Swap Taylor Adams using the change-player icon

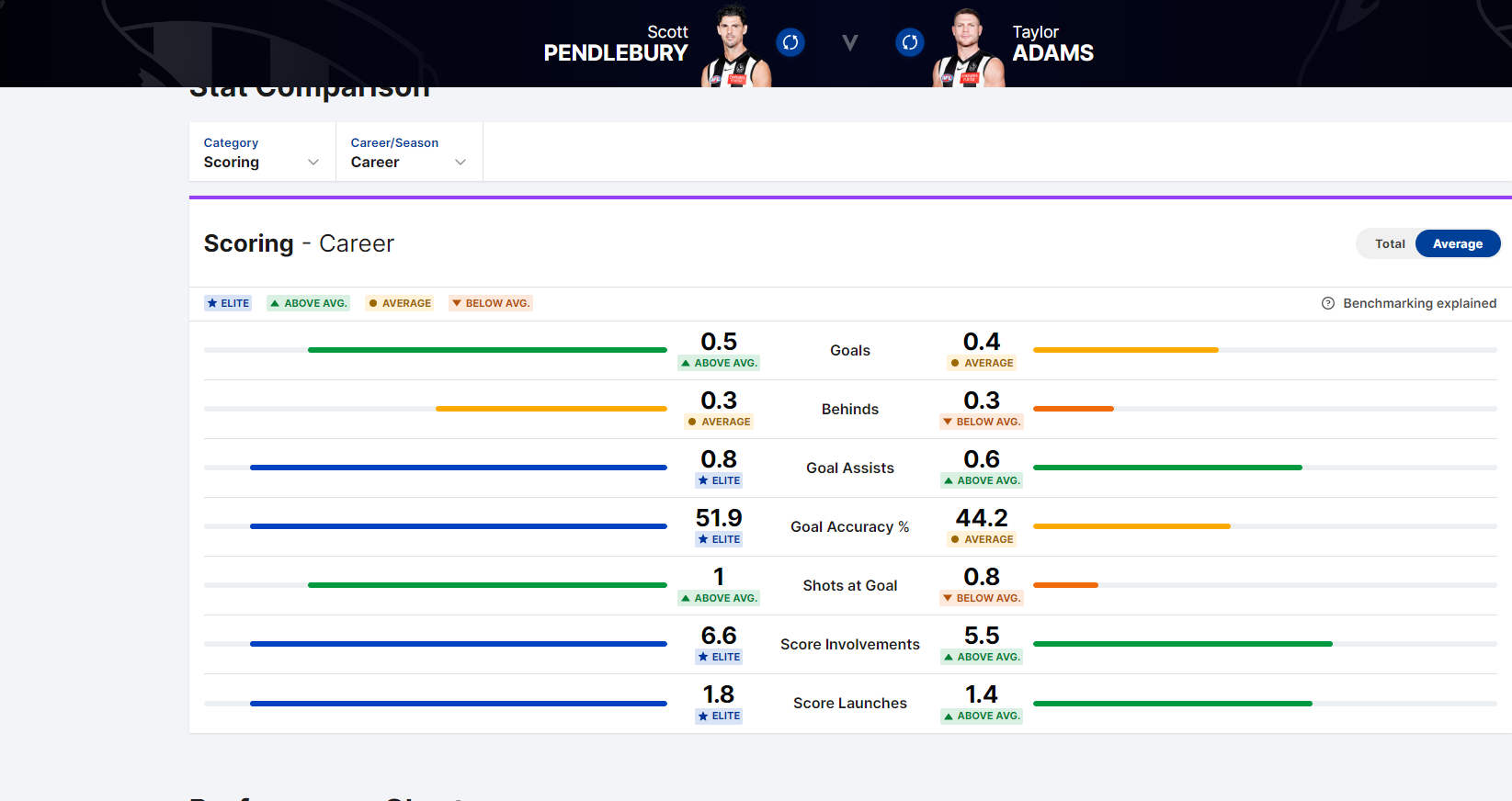pyautogui.click(x=910, y=42)
